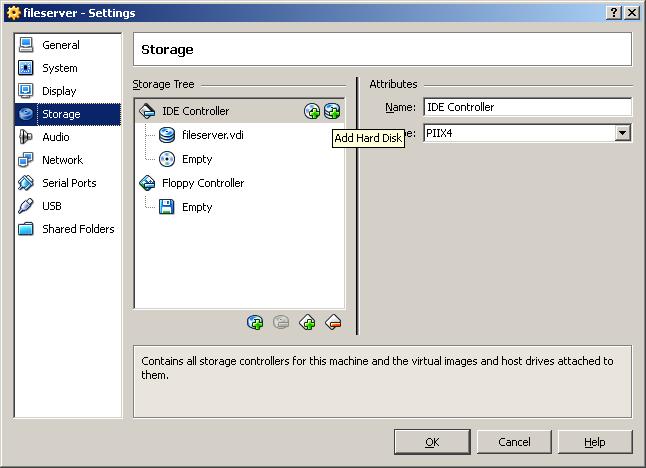Open the Network settings page
Image resolution: width=646 pixels, height=468 pixels.
click(68, 160)
